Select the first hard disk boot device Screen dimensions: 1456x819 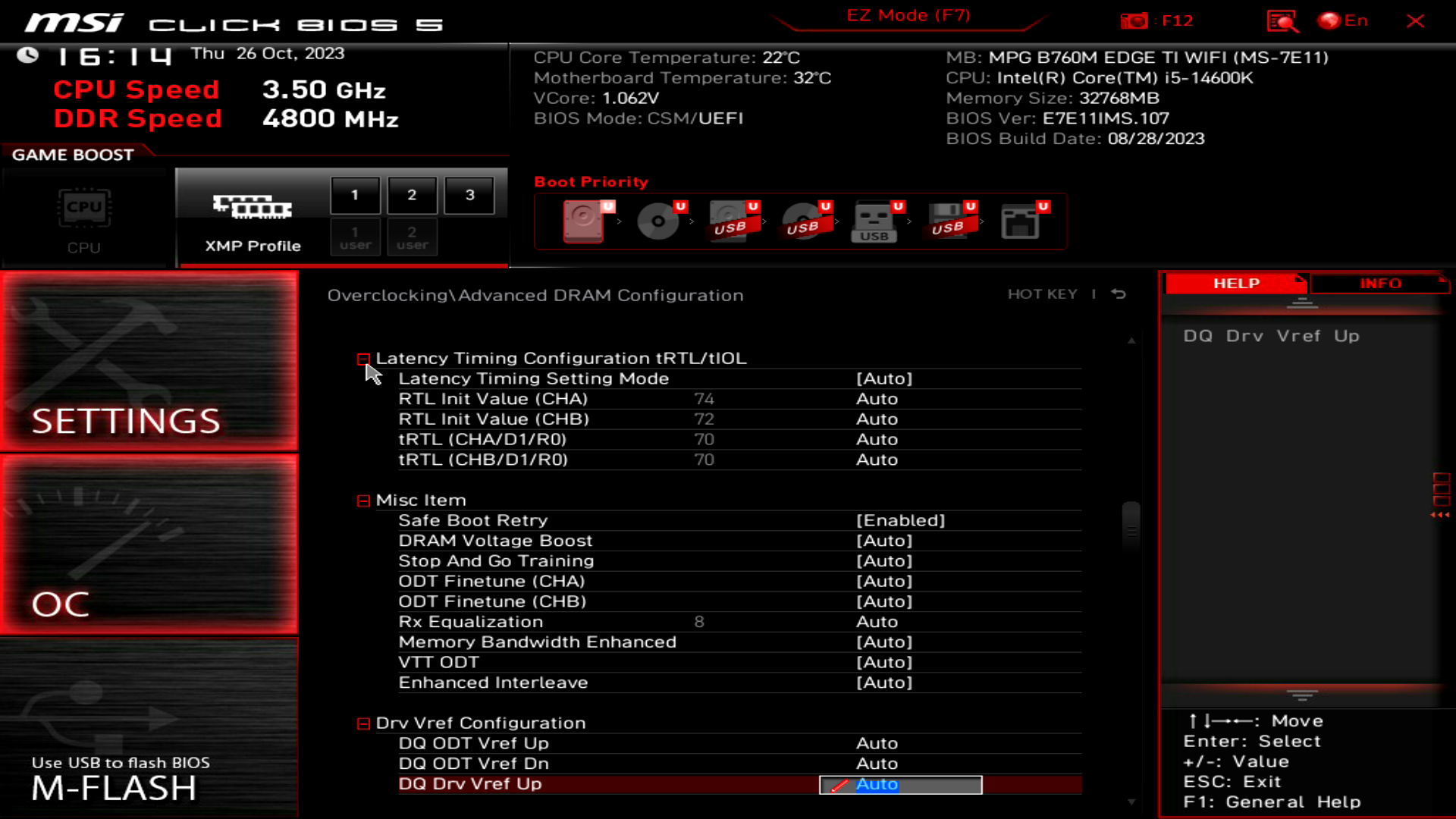pyautogui.click(x=583, y=221)
